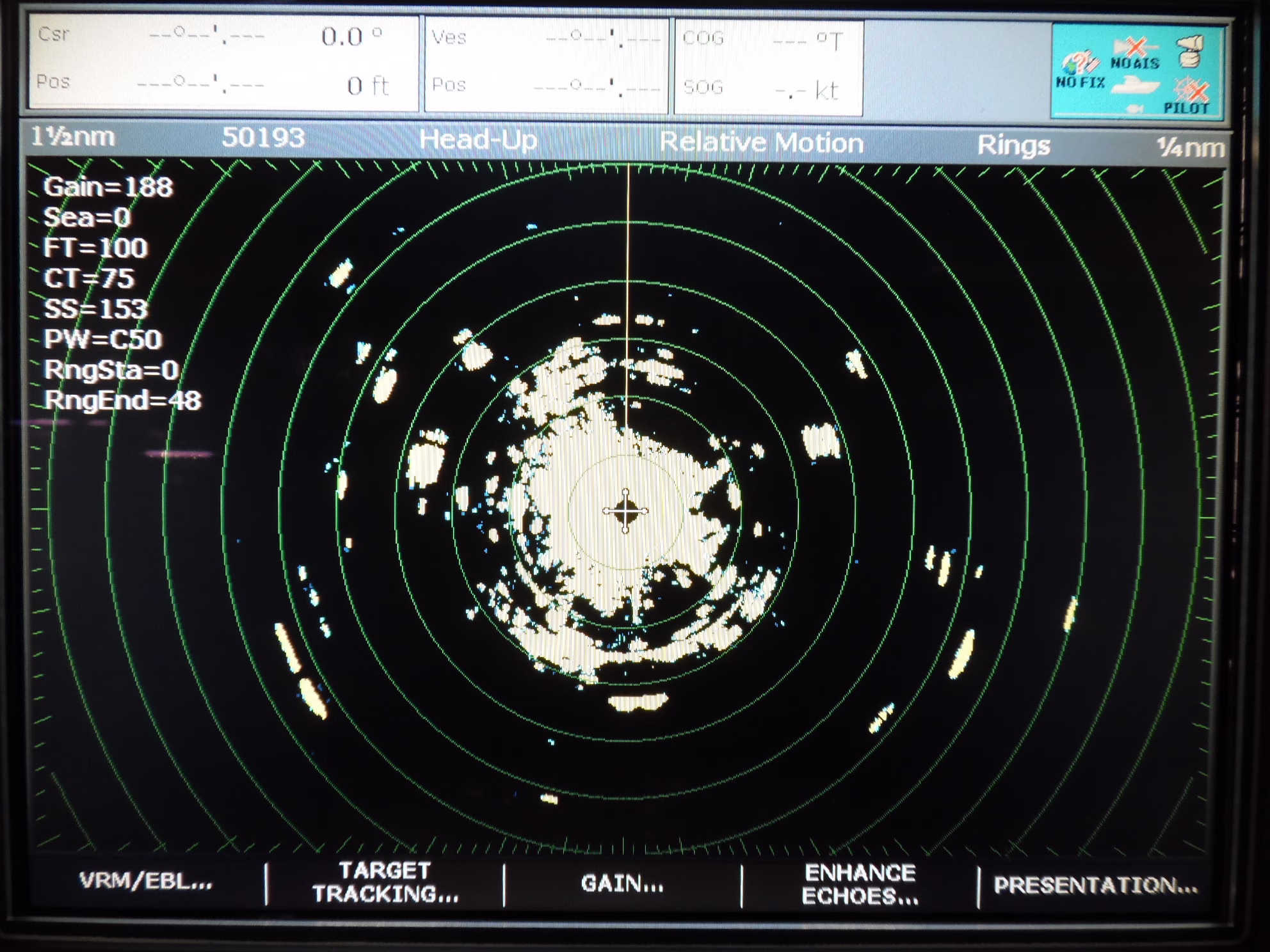Click the SS=153 overlay readout

coord(95,309)
